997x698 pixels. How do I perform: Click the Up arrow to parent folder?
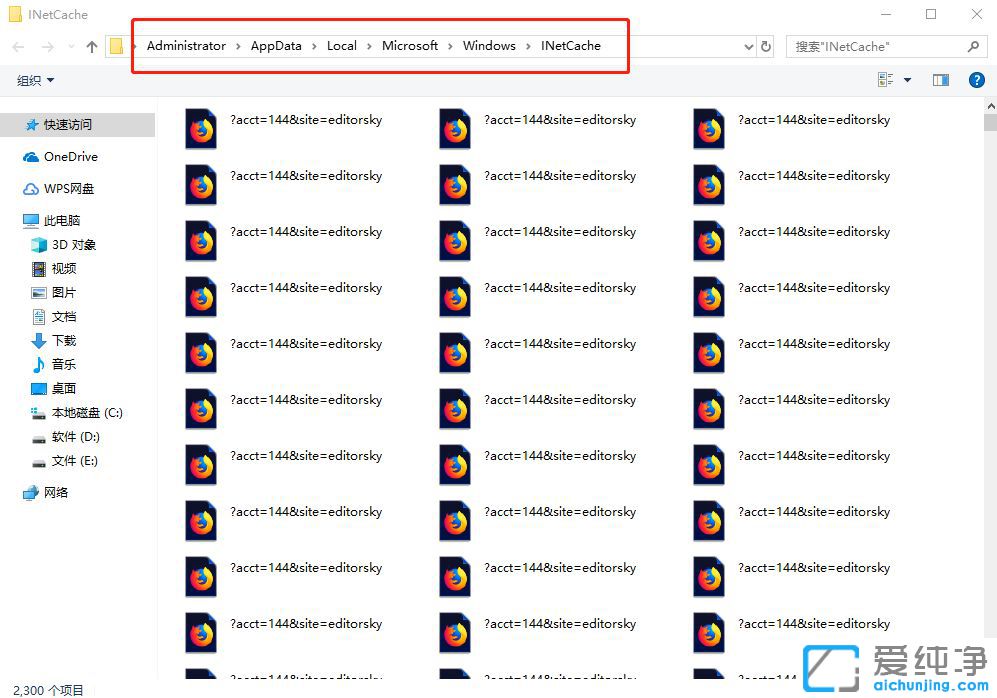click(x=91, y=45)
